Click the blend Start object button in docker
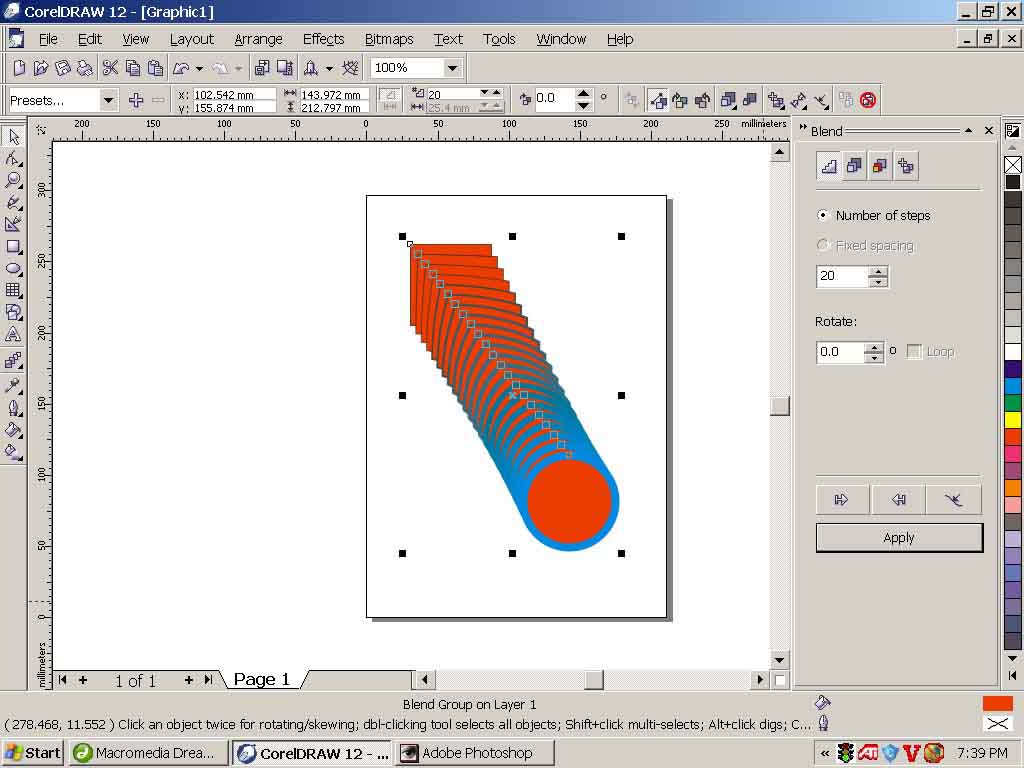This screenshot has width=1024, height=768. 842,500
